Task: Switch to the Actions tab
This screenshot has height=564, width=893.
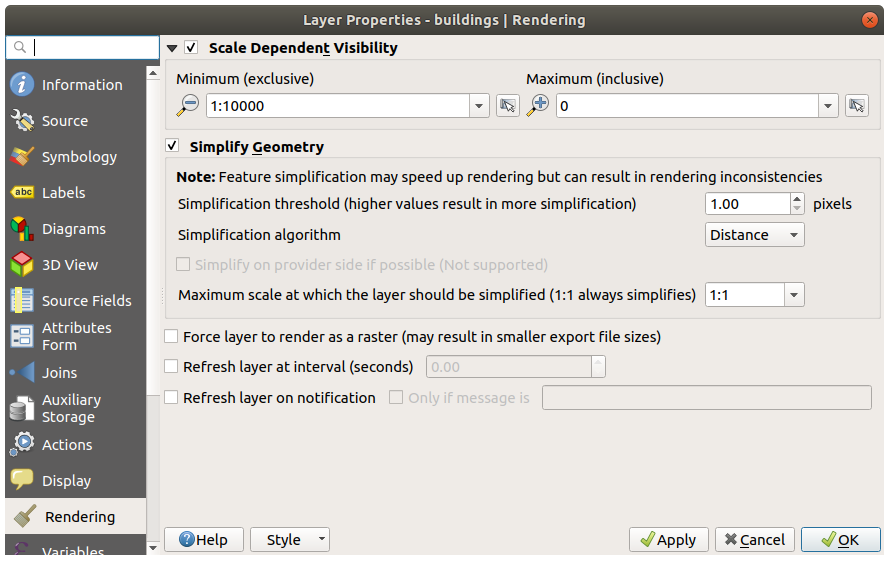Action: tap(67, 445)
